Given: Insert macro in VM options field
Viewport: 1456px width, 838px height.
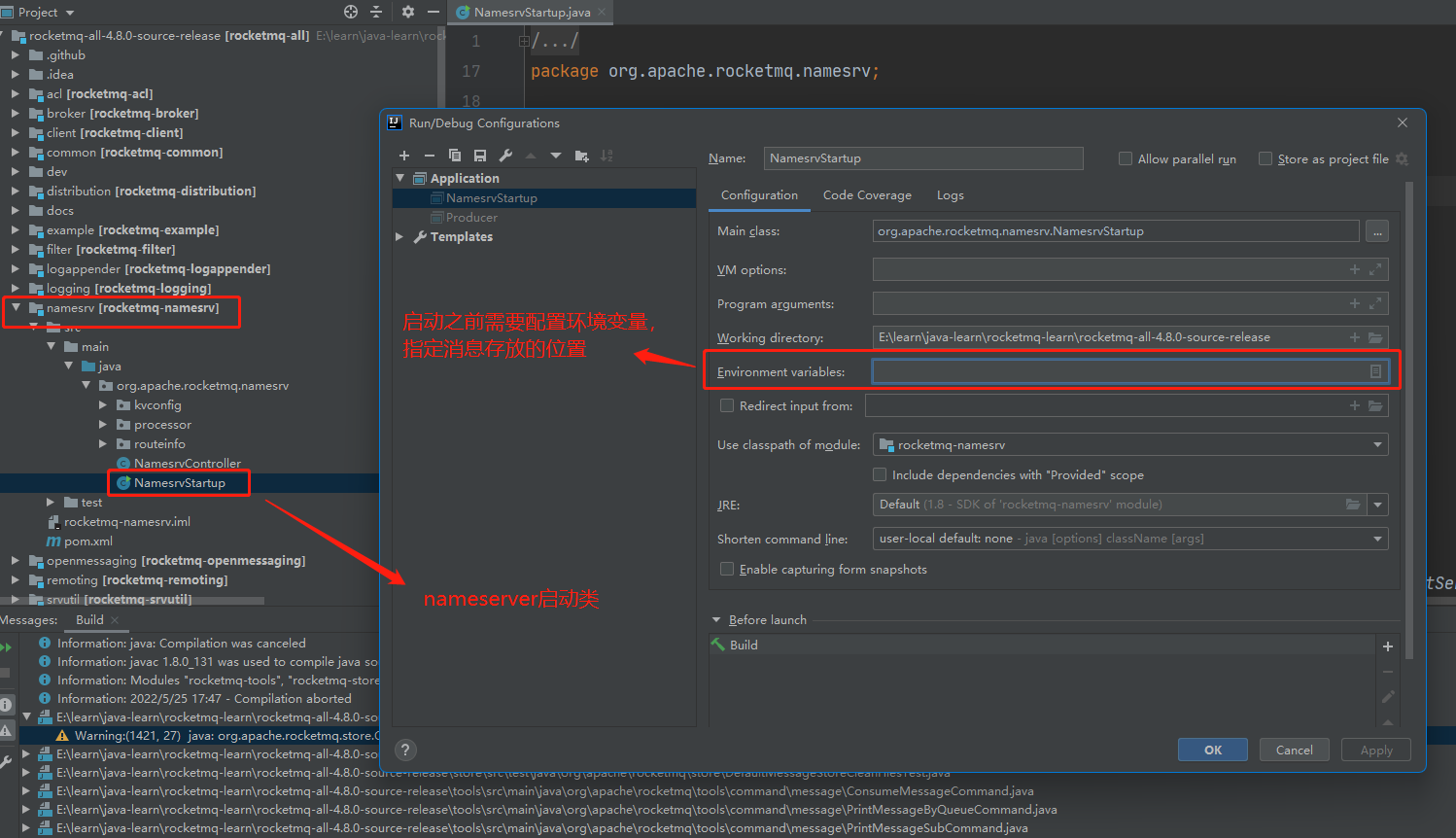Looking at the screenshot, I should click(x=1355, y=269).
